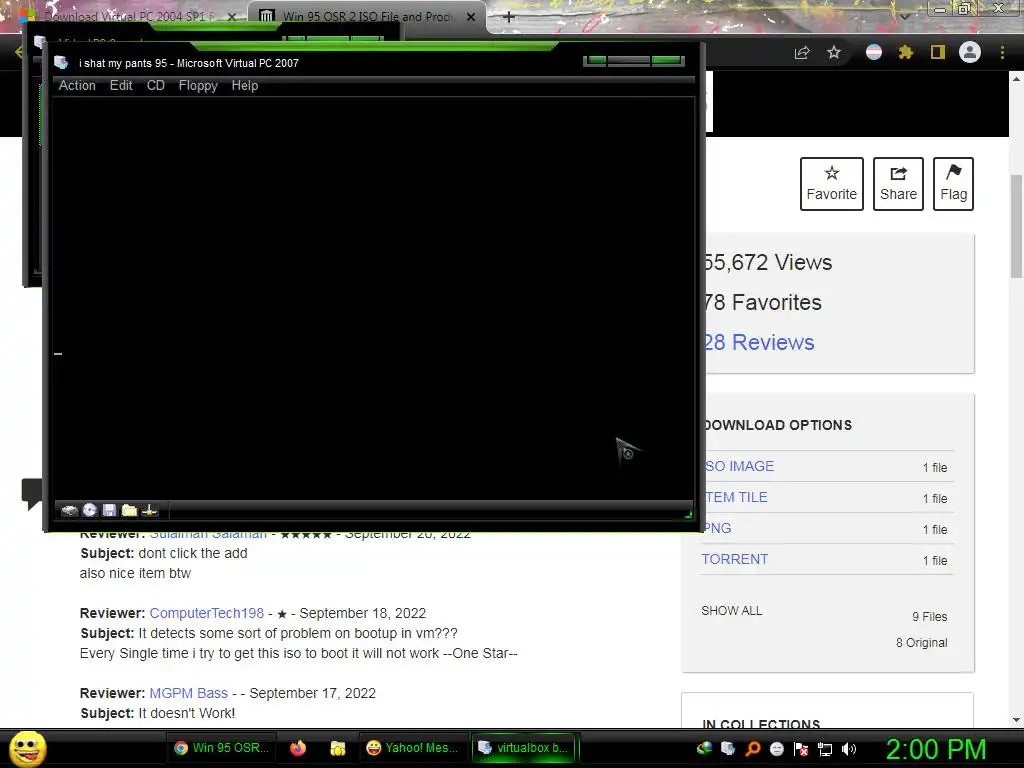Click the hard disk status icon in Virtual PC
Screen dimensions: 1024x768
69,510
